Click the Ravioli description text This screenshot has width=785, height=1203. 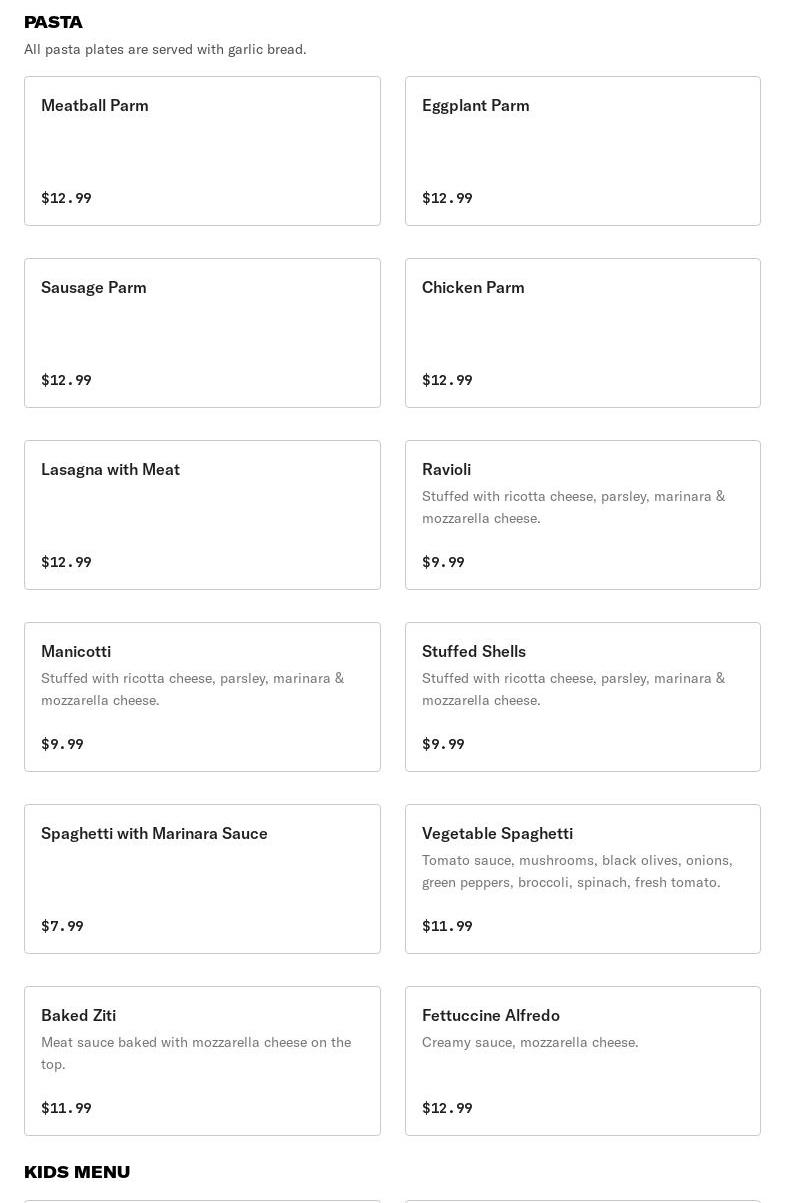point(574,507)
